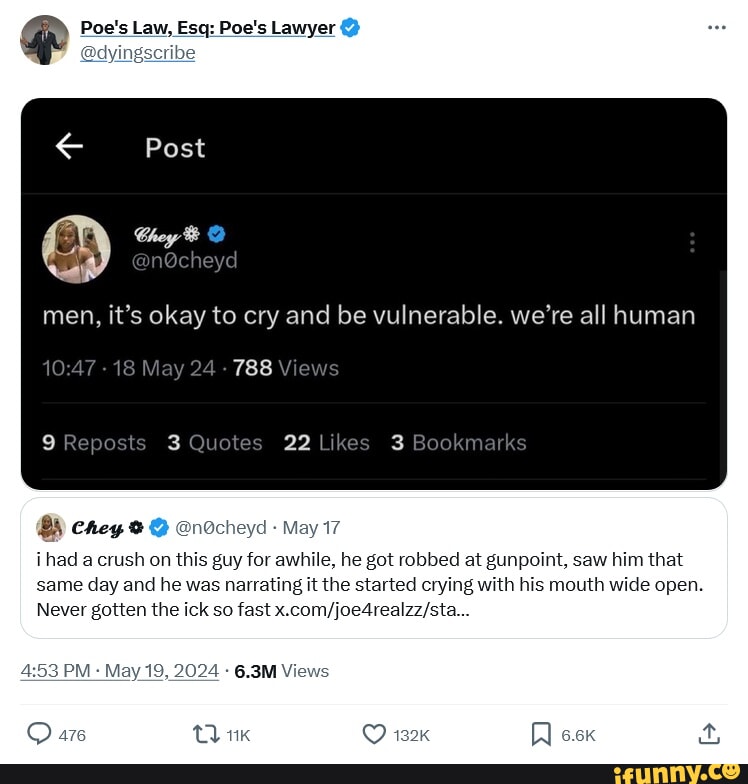Bookmark this post
This screenshot has width=748, height=784.
[541, 735]
